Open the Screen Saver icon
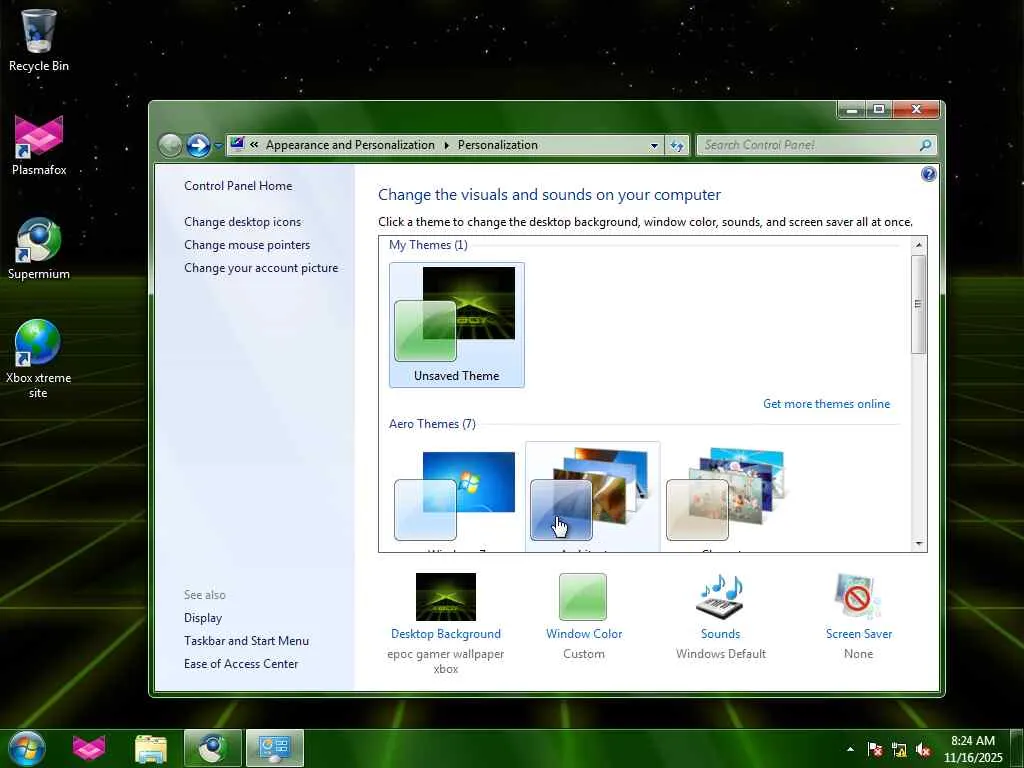1024x768 pixels. [858, 597]
